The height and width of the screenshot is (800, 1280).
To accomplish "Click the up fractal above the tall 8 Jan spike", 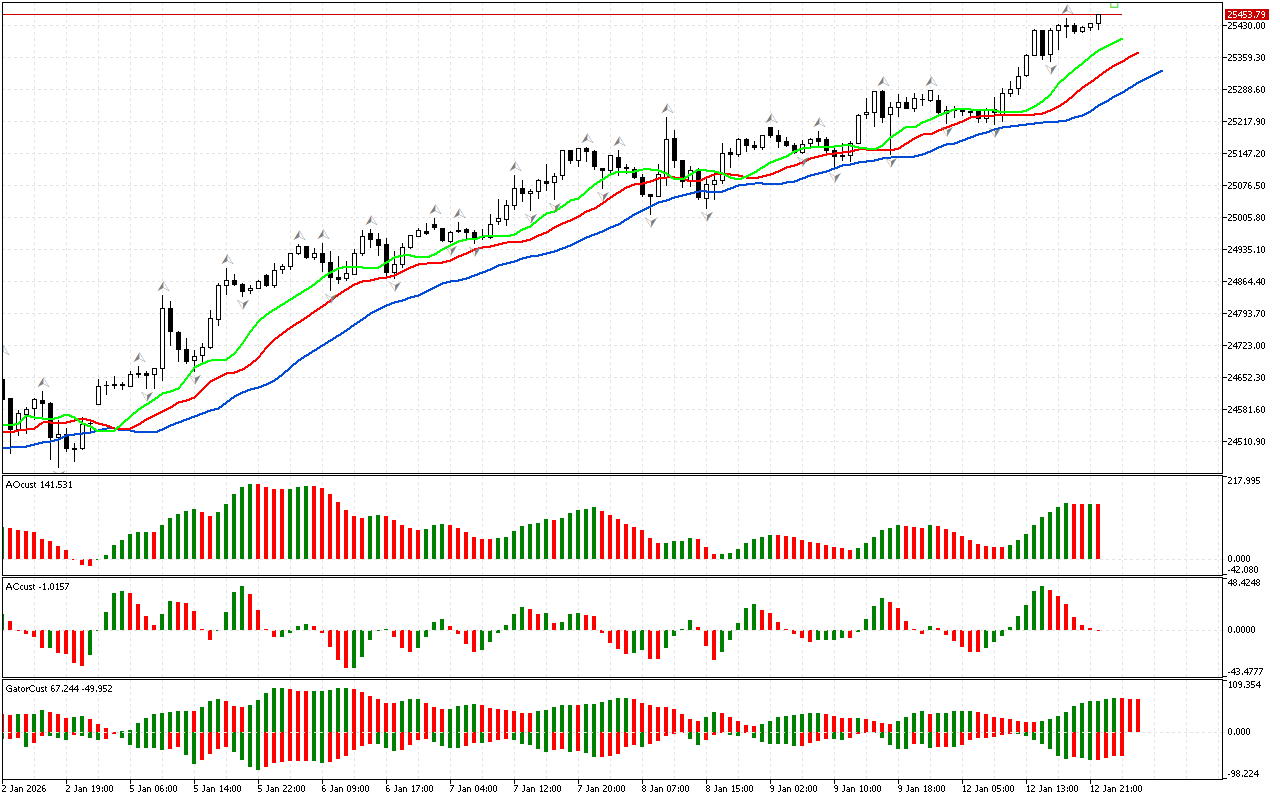I will 666,107.
